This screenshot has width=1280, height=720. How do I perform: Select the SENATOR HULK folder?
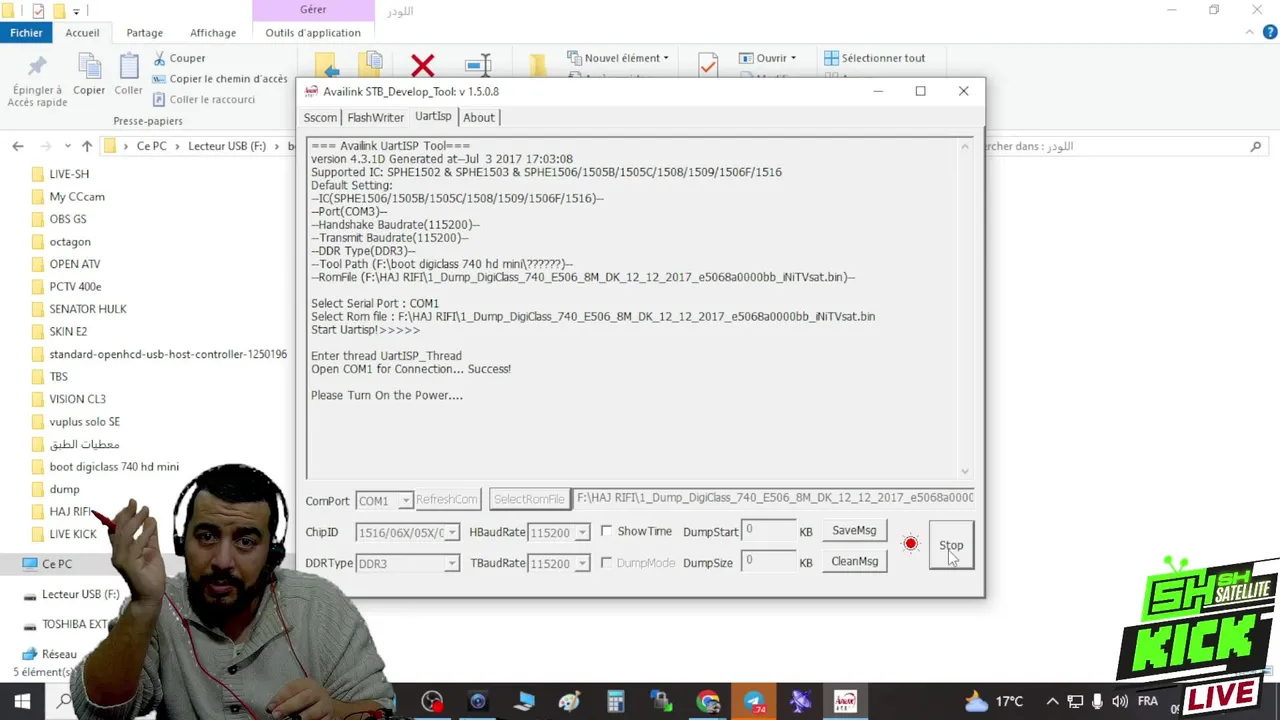tap(88, 309)
